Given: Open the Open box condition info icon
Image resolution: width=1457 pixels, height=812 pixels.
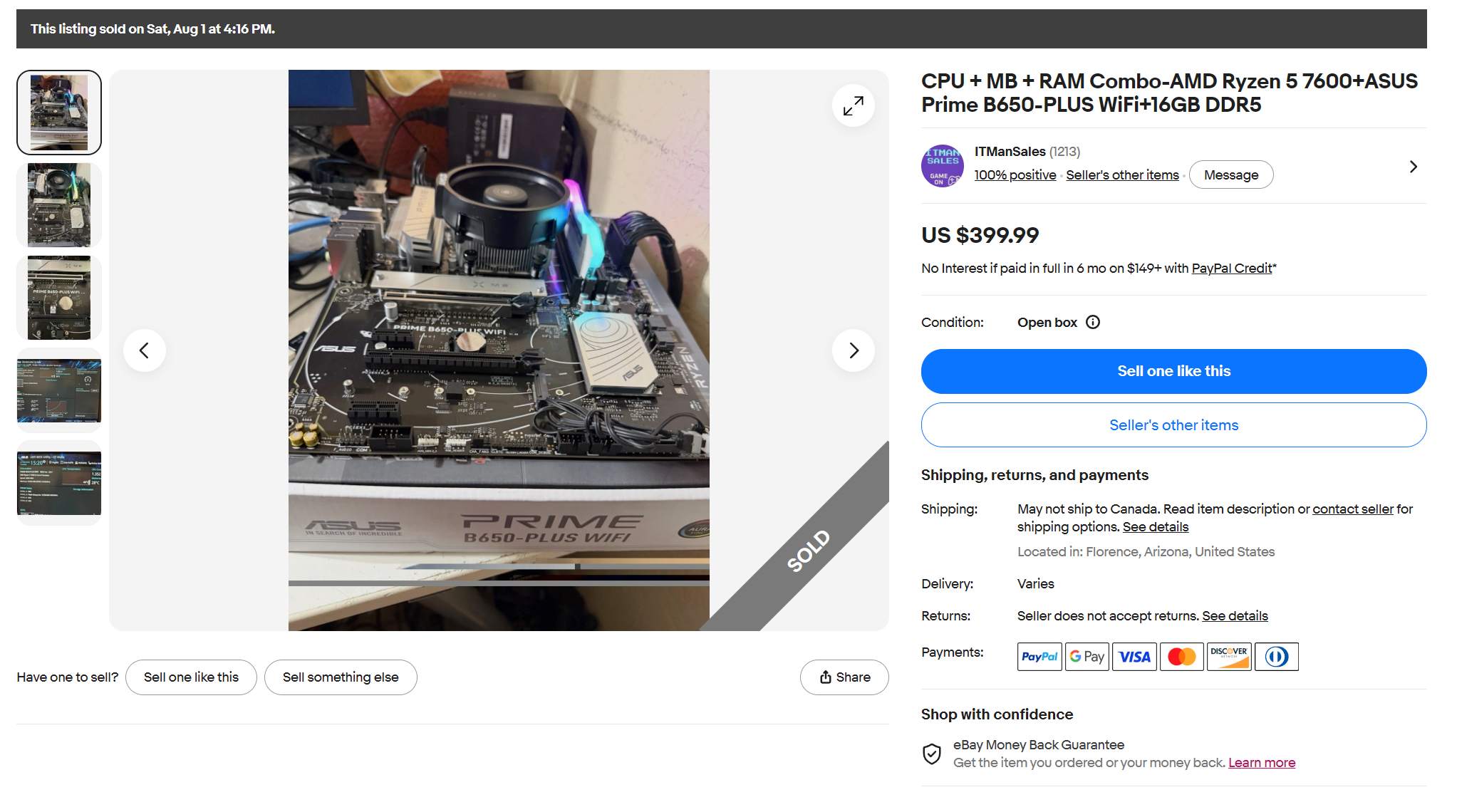Looking at the screenshot, I should [1093, 322].
